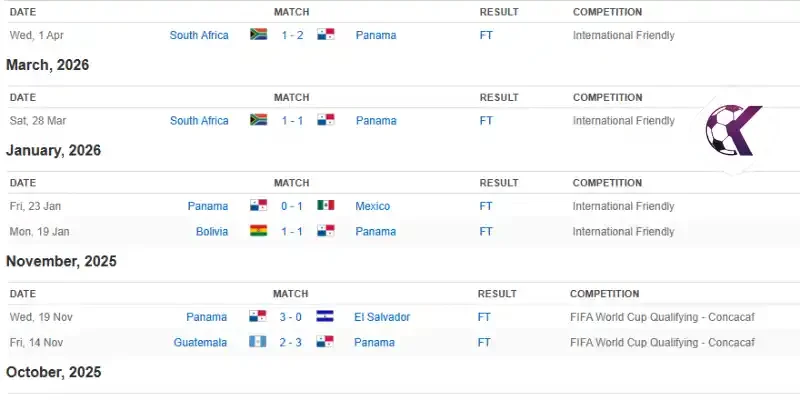Click the FT result for 19 Jan match
The image size is (800, 400).
point(486,232)
